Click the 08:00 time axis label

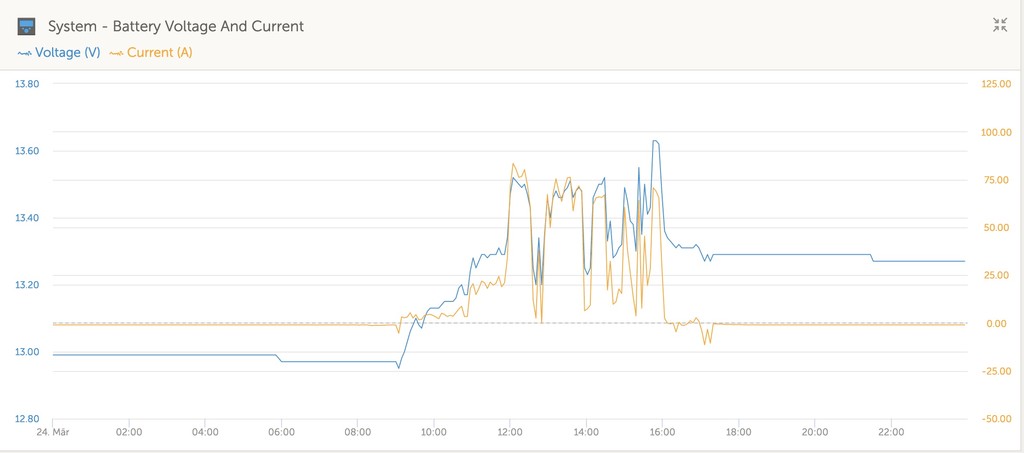click(x=357, y=432)
